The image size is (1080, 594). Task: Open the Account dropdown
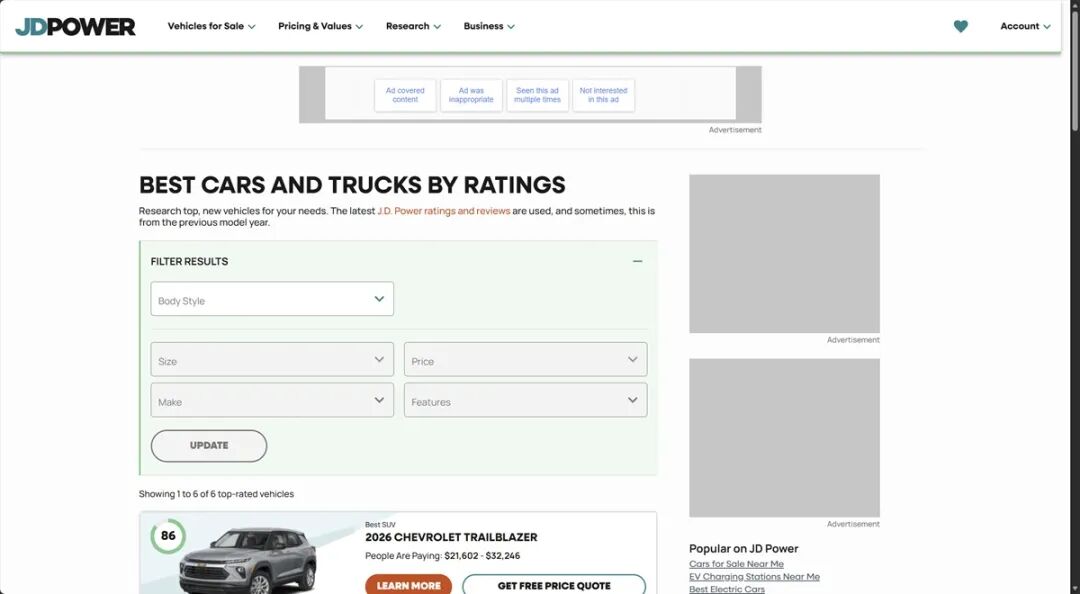point(1025,26)
